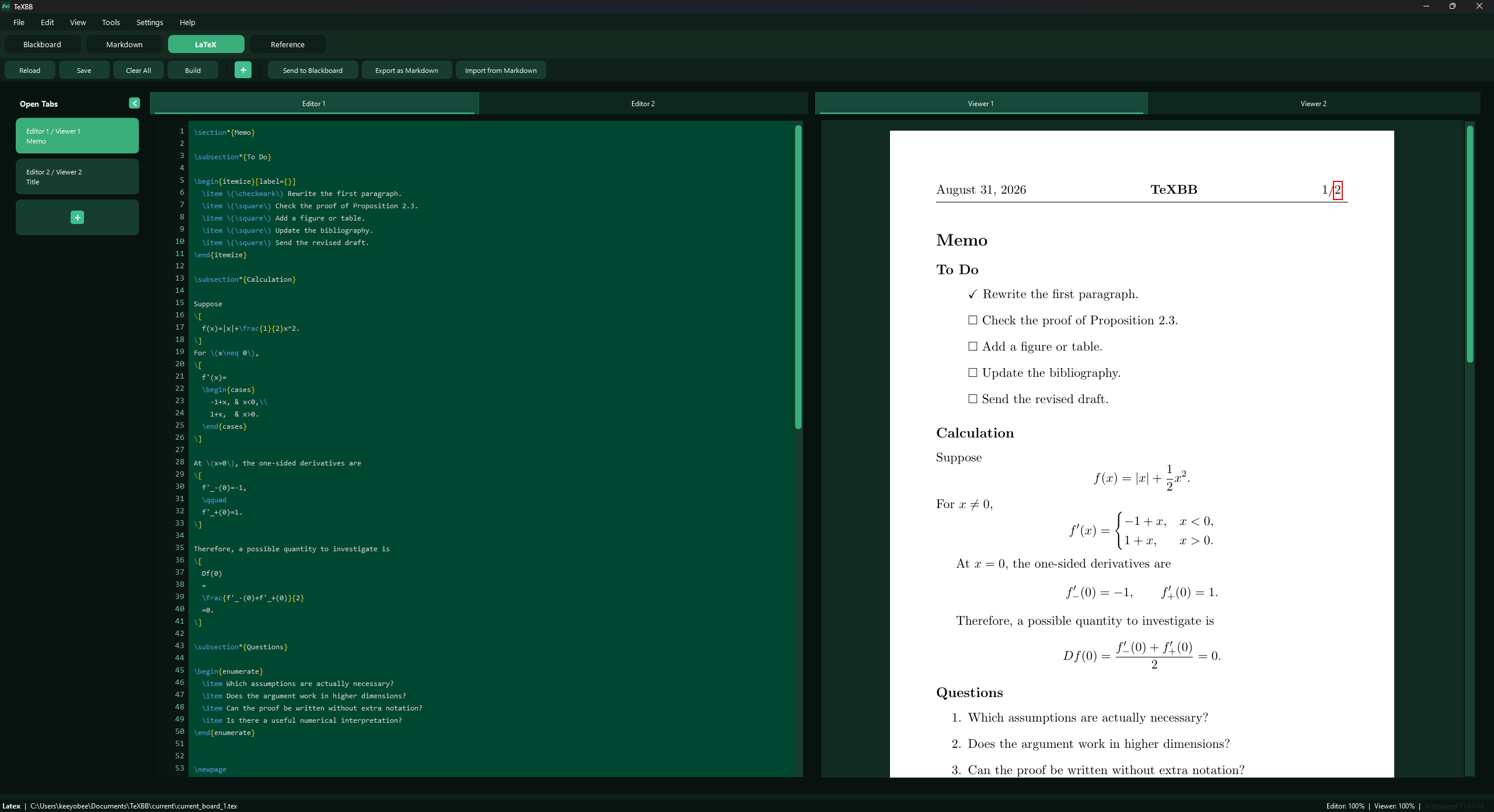Click the \subsection*{Calculation} line in editor
The width and height of the screenshot is (1494, 812).
coord(245,279)
